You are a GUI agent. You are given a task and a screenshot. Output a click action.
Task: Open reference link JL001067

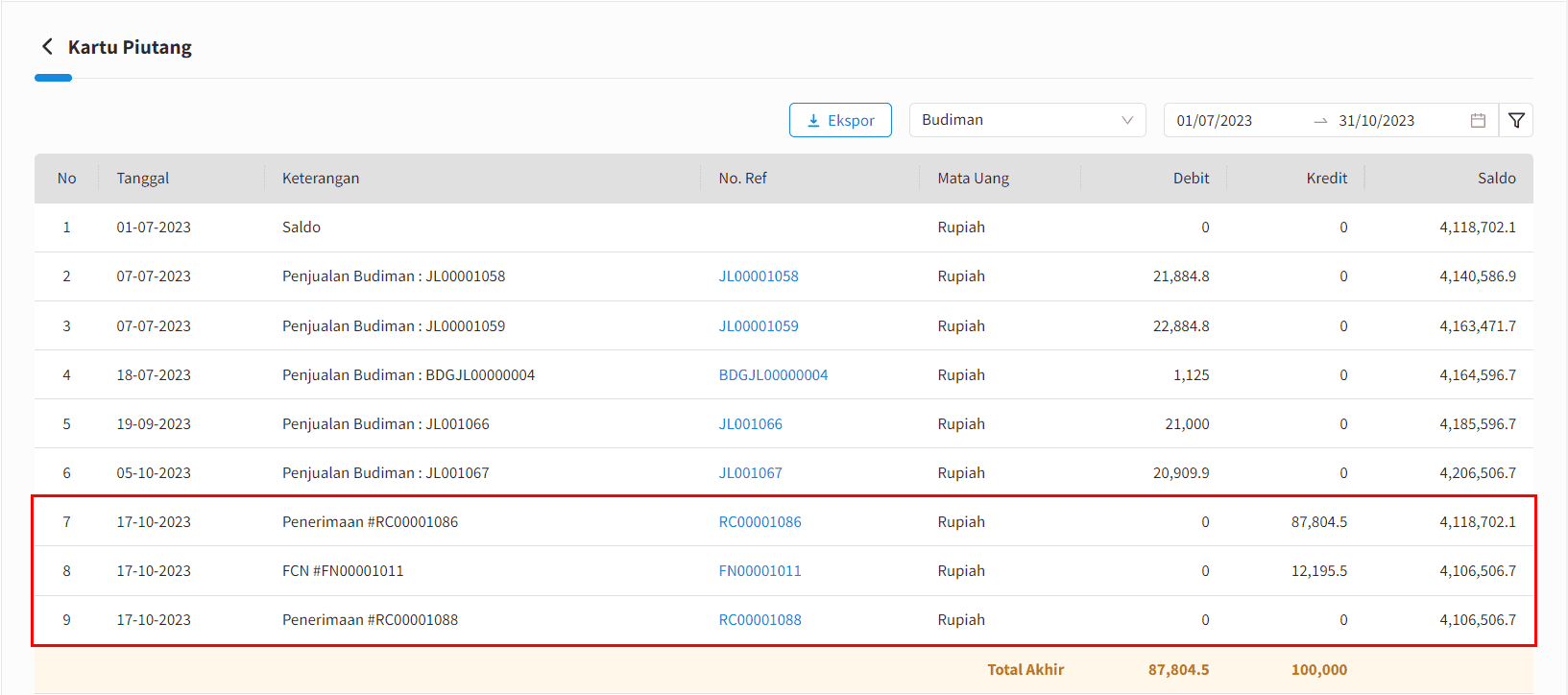750,473
